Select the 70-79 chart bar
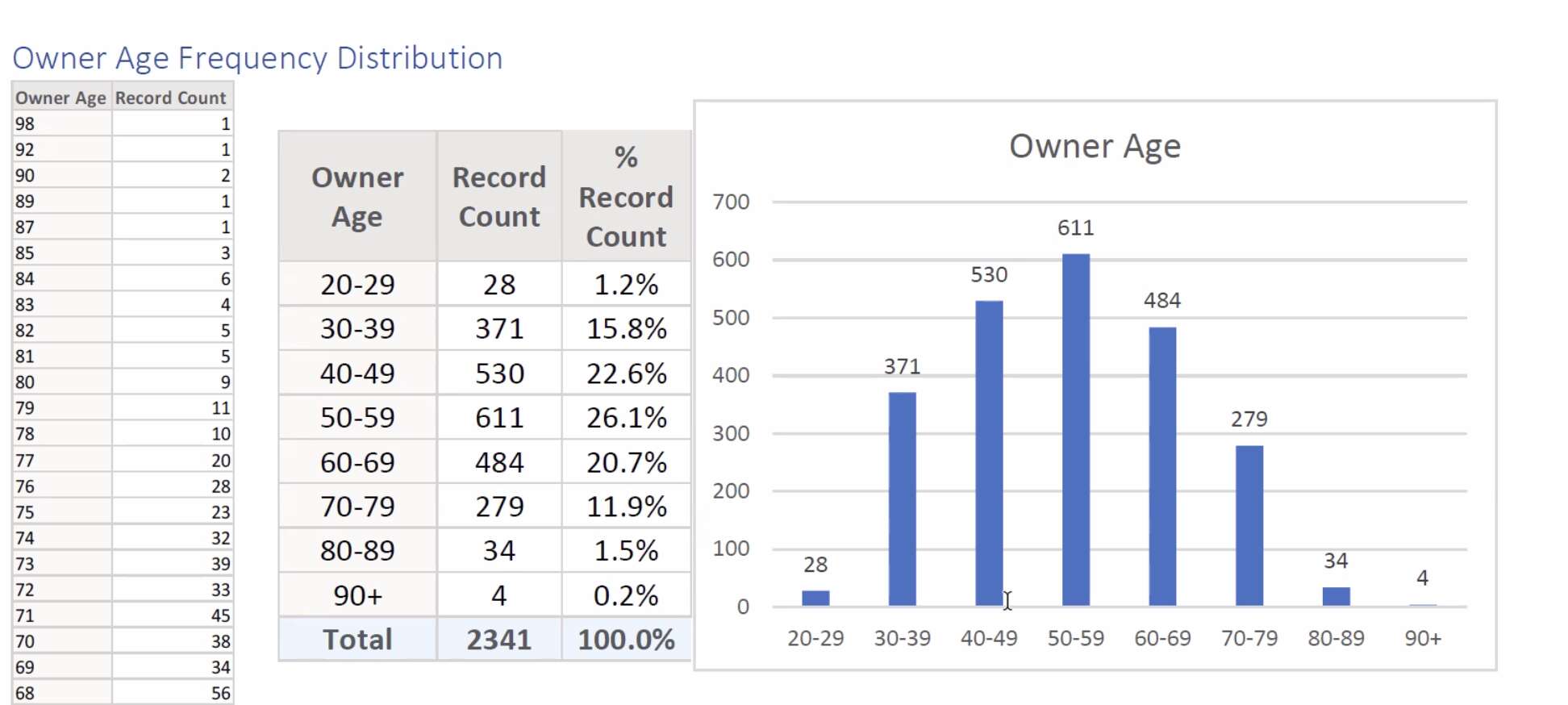 point(1249,525)
